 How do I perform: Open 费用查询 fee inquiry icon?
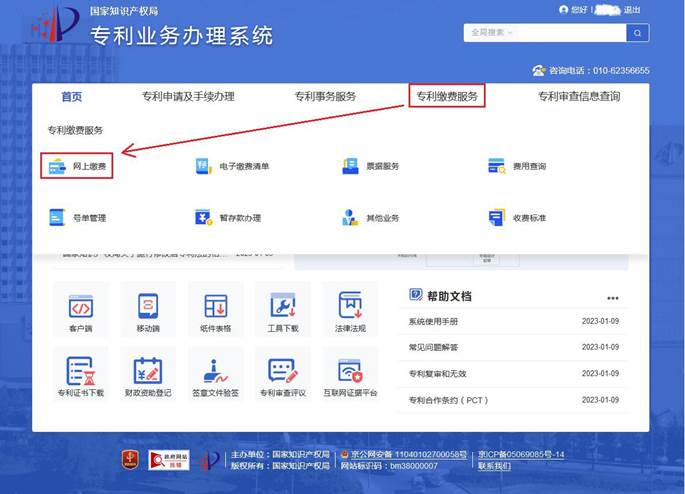497,166
